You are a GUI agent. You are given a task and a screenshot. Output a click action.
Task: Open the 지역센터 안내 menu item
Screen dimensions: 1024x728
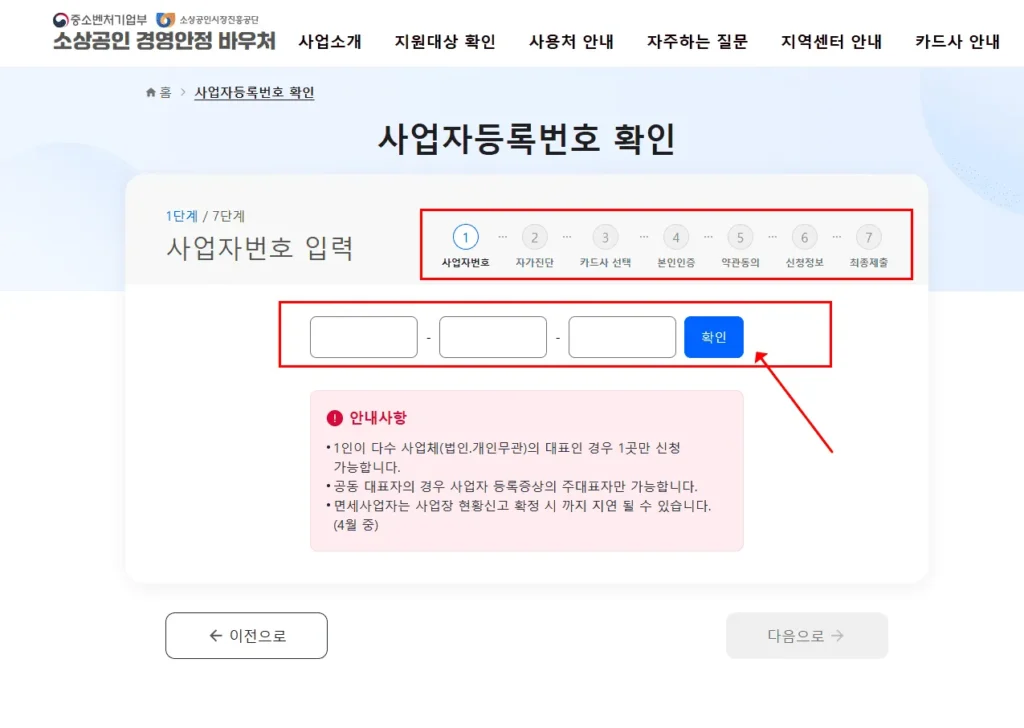coord(829,42)
